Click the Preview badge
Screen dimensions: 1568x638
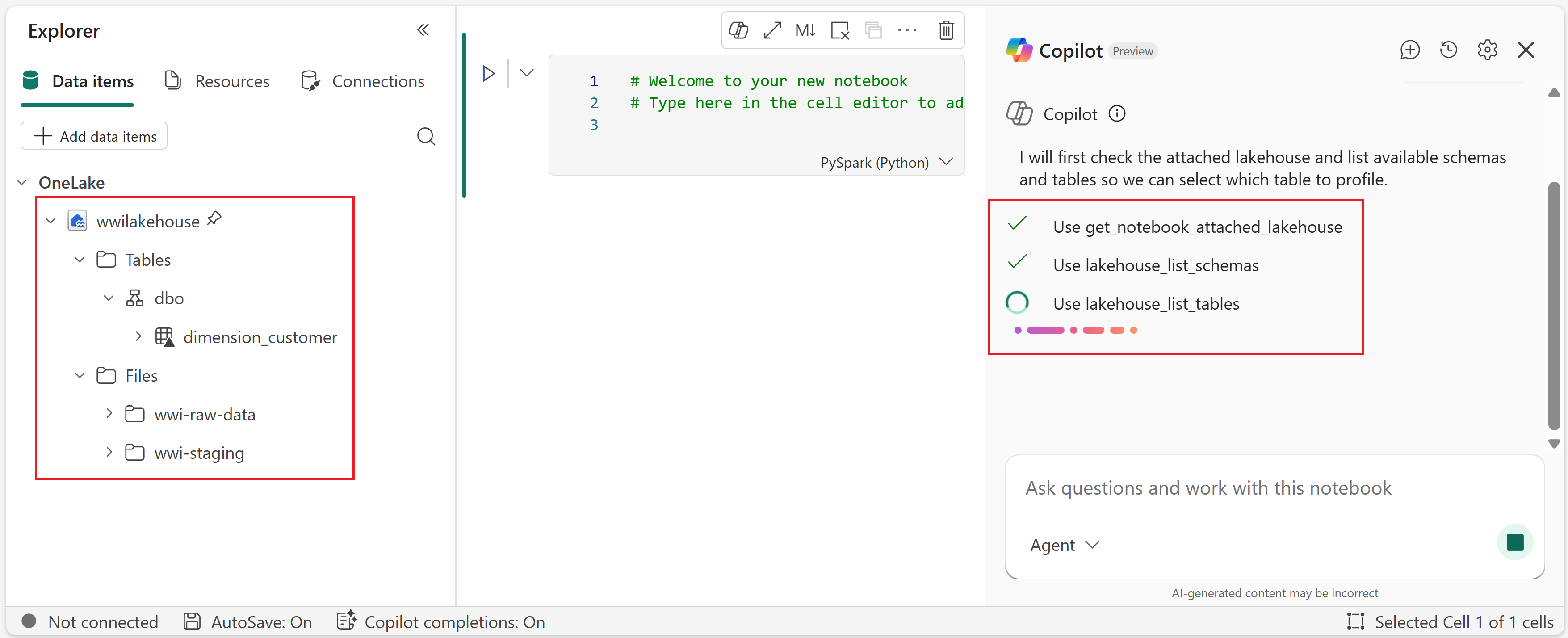click(1132, 51)
